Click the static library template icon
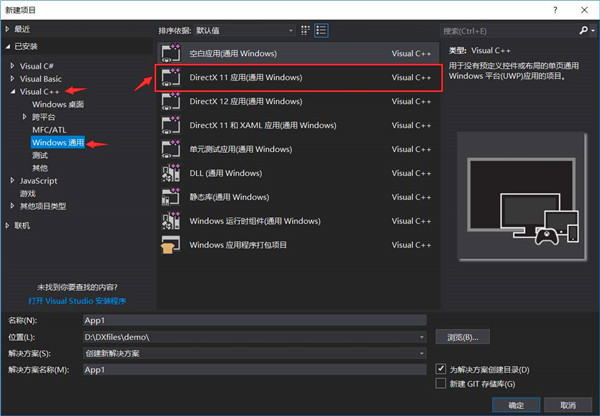The image size is (600, 416). point(171,197)
